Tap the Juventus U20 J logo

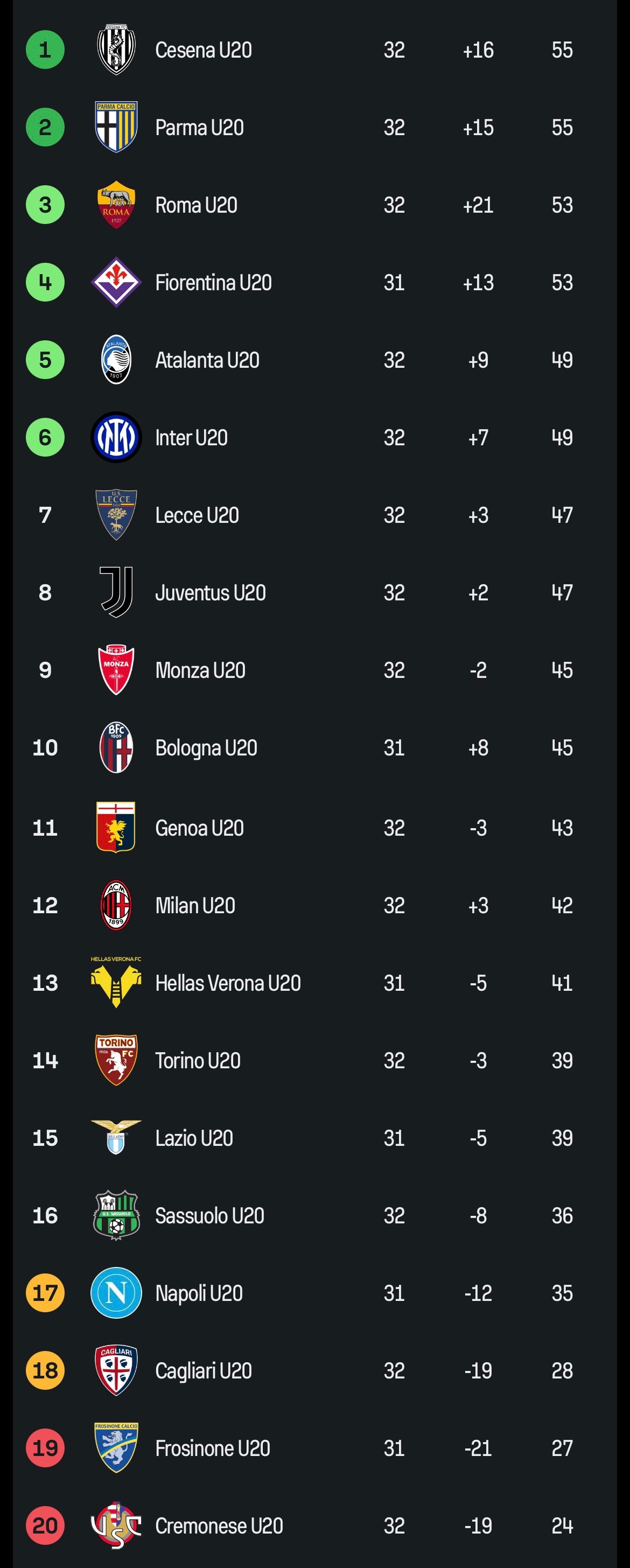(116, 592)
